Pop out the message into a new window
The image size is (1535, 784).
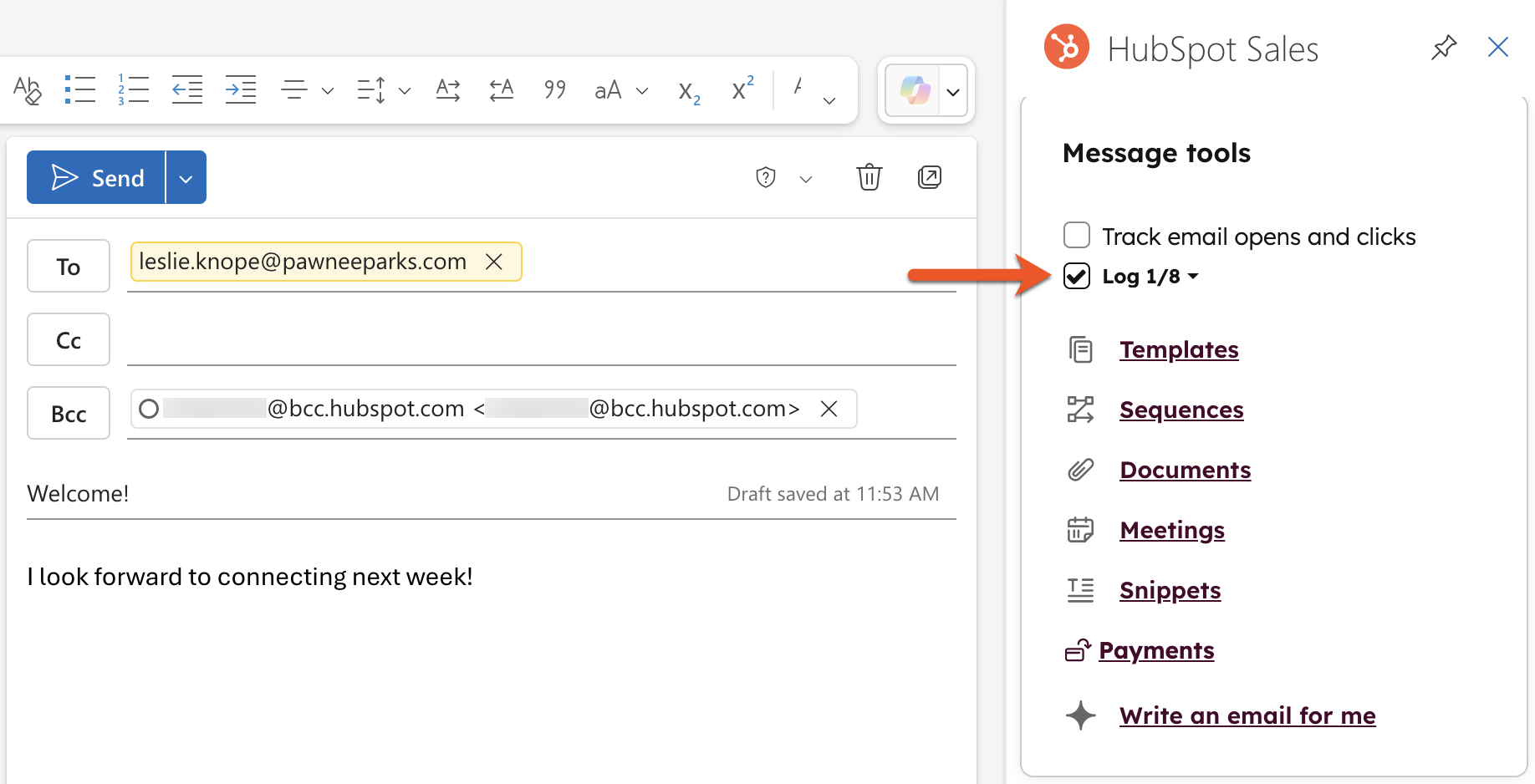pos(929,177)
